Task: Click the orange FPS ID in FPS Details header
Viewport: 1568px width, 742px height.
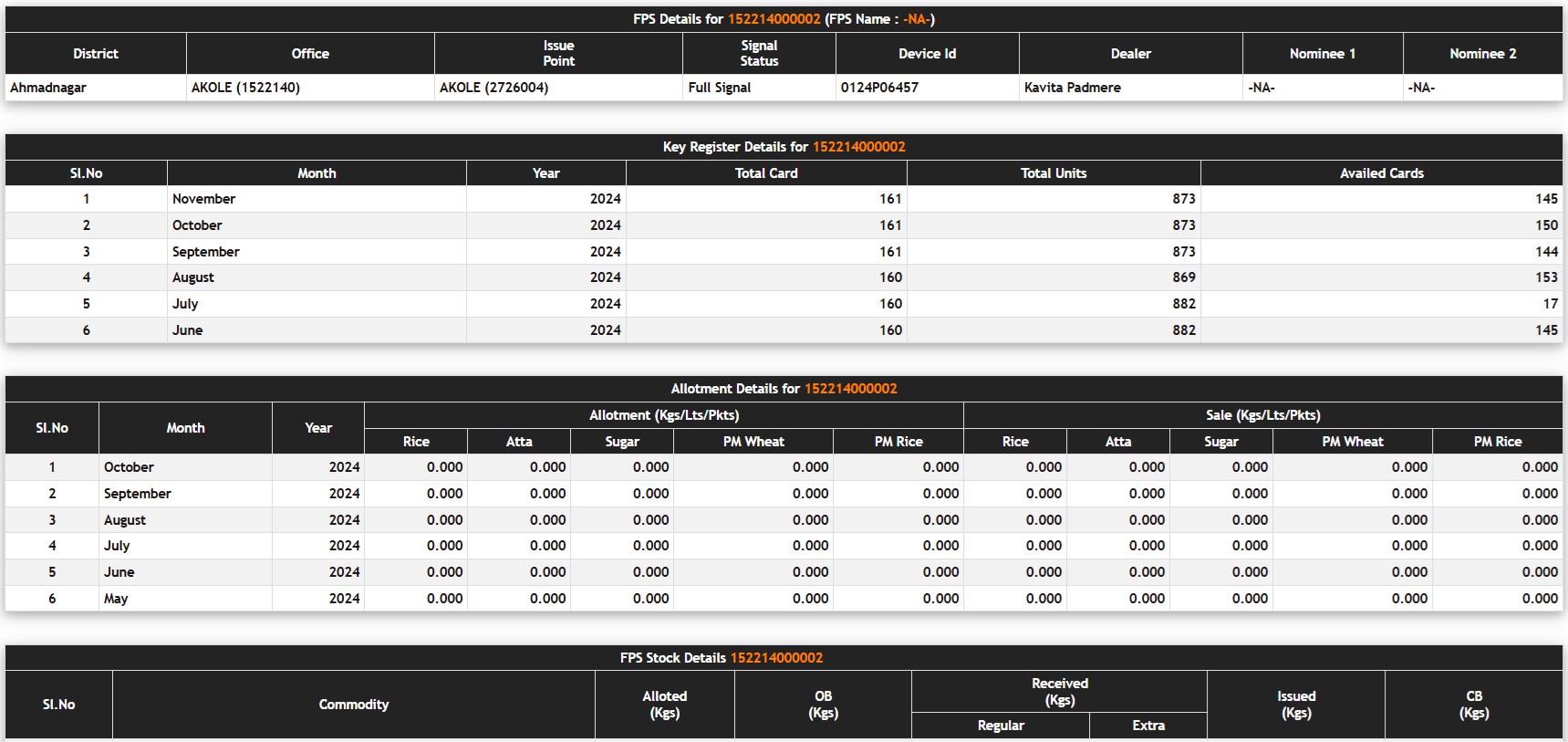Action: (x=774, y=19)
